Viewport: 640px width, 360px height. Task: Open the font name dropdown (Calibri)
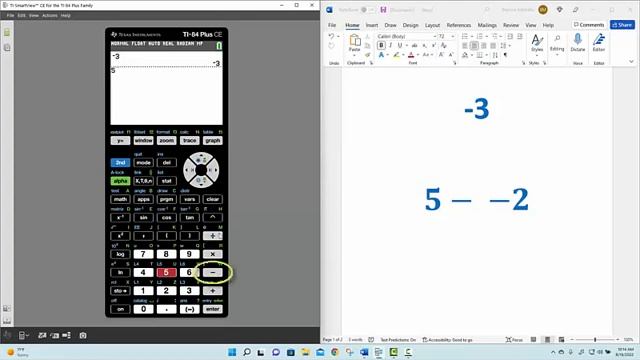coord(434,36)
